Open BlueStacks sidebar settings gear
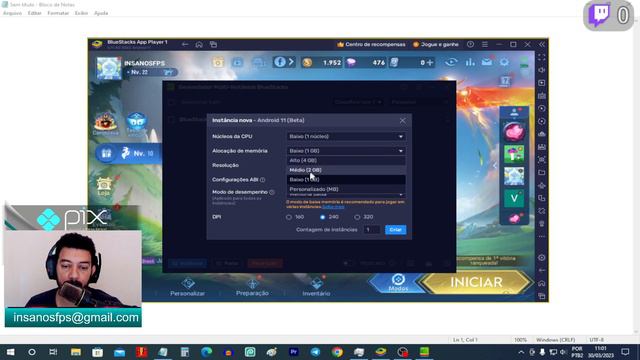 [x=542, y=258]
